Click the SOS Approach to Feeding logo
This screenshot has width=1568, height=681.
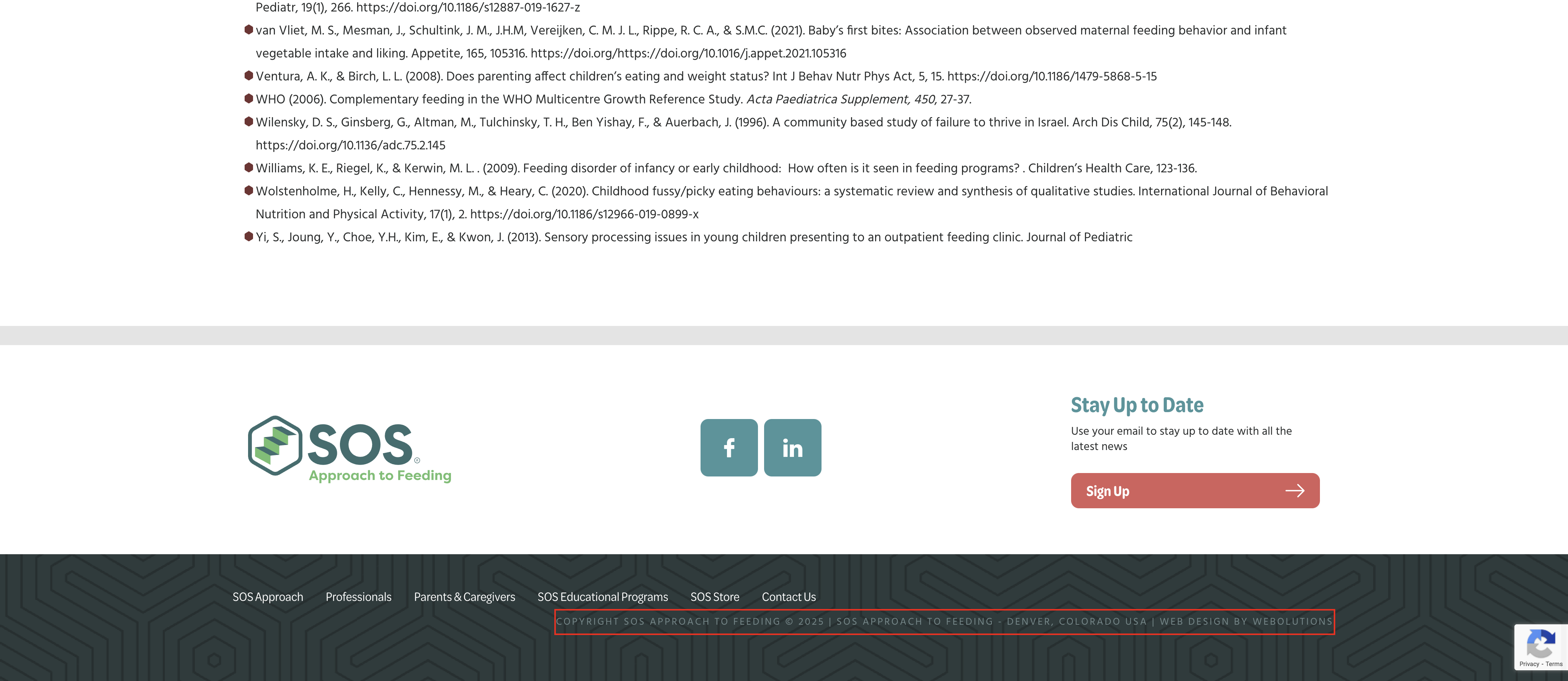(x=350, y=450)
